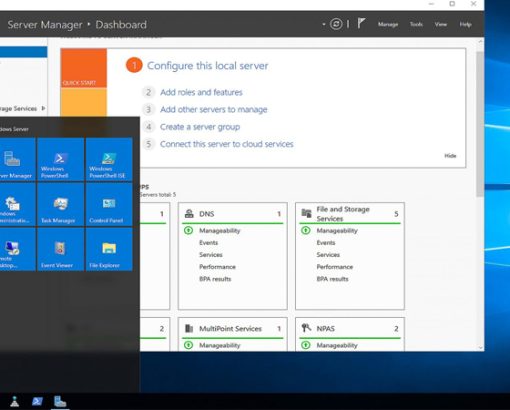The image size is (510, 410).
Task: Open the DNS role tile title
Action: [x=207, y=214]
